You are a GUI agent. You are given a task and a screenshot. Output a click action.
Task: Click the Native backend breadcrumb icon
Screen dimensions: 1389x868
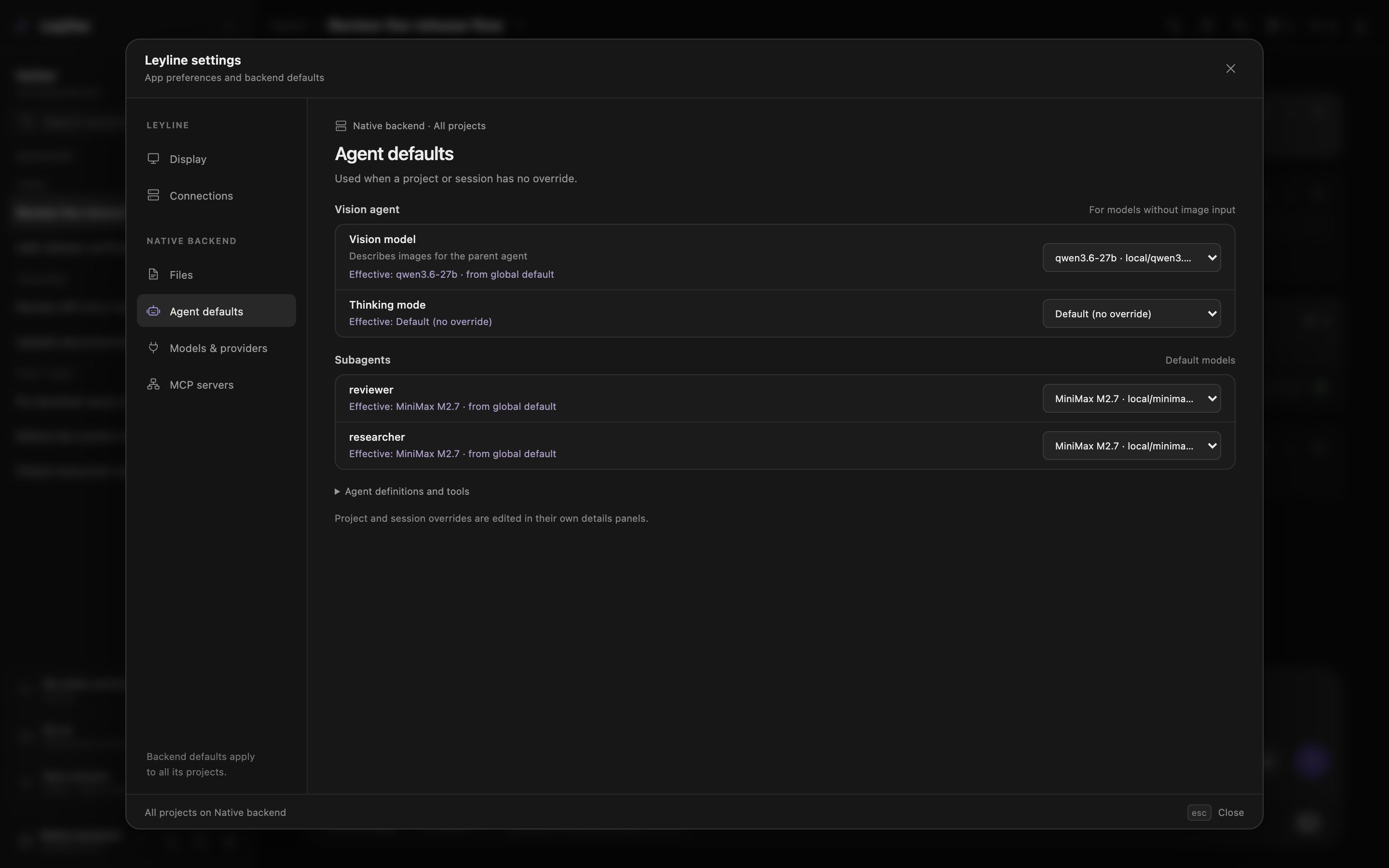[x=341, y=126]
